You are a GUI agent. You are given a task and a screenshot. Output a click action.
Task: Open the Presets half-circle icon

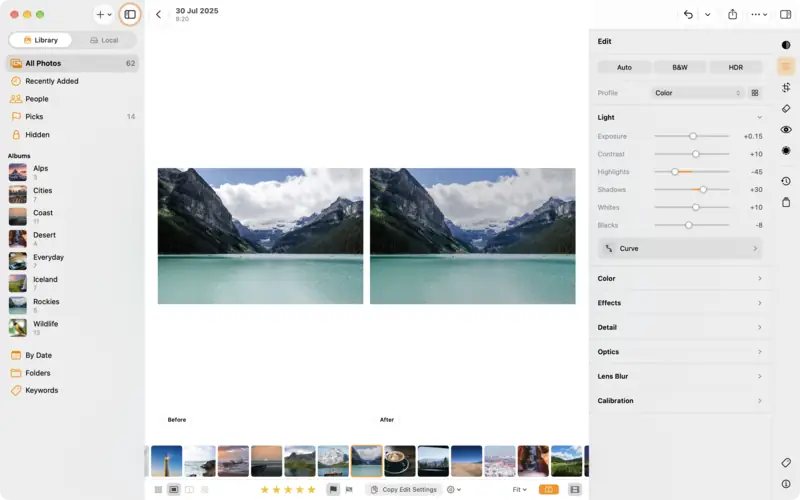[x=786, y=45]
